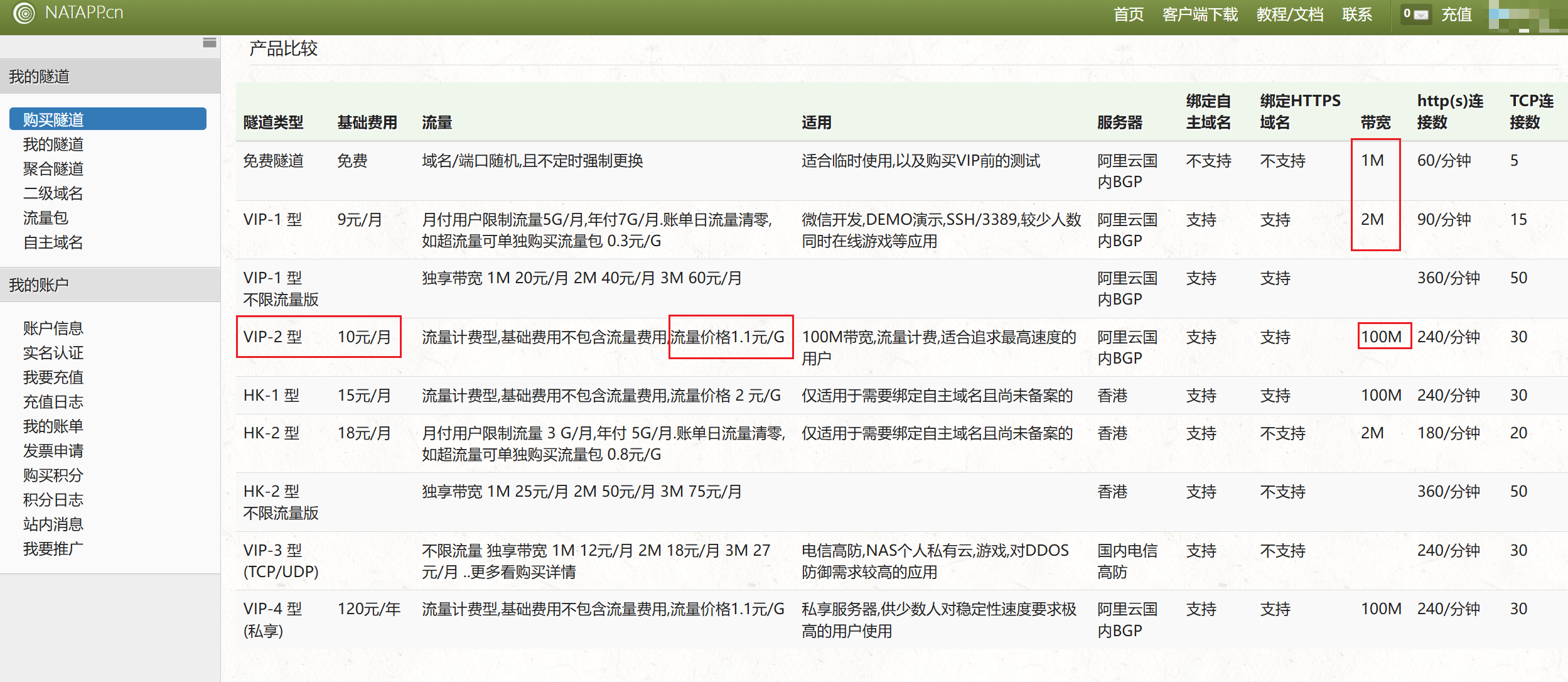The width and height of the screenshot is (1568, 682).
Task: Open 流量包 sidebar item
Action: tap(46, 218)
